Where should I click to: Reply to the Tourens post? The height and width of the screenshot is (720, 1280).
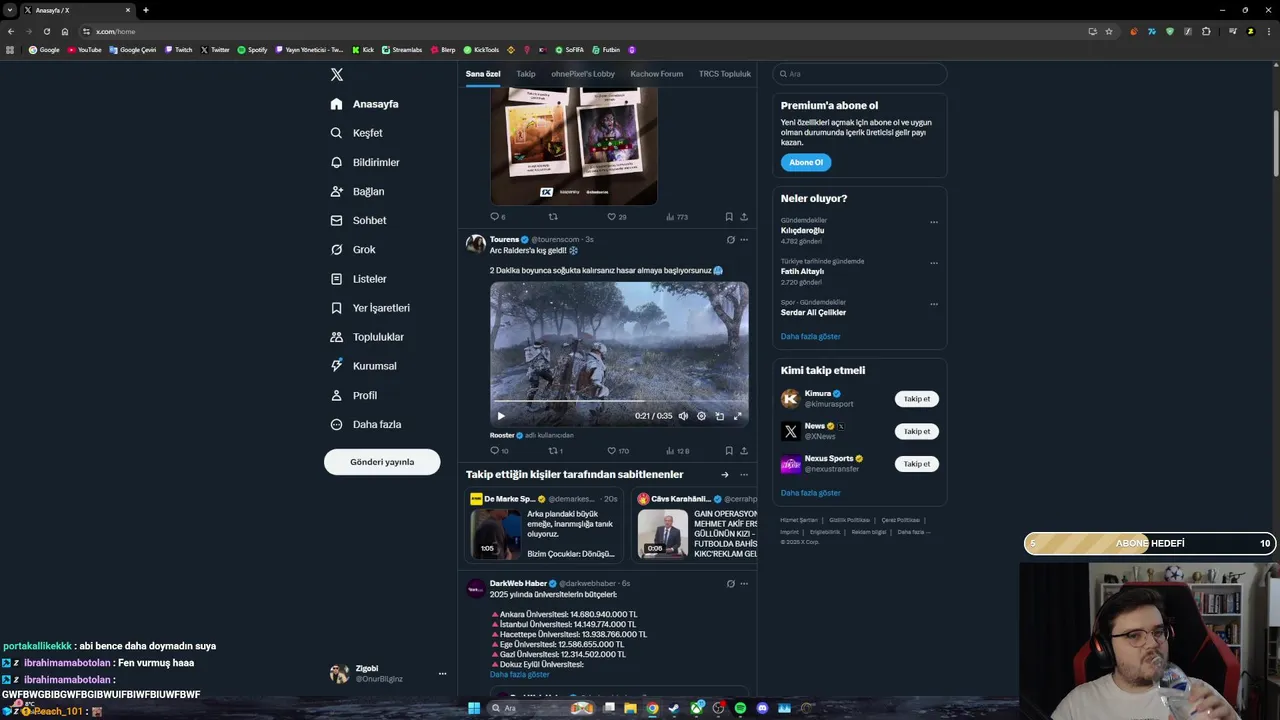(499, 451)
